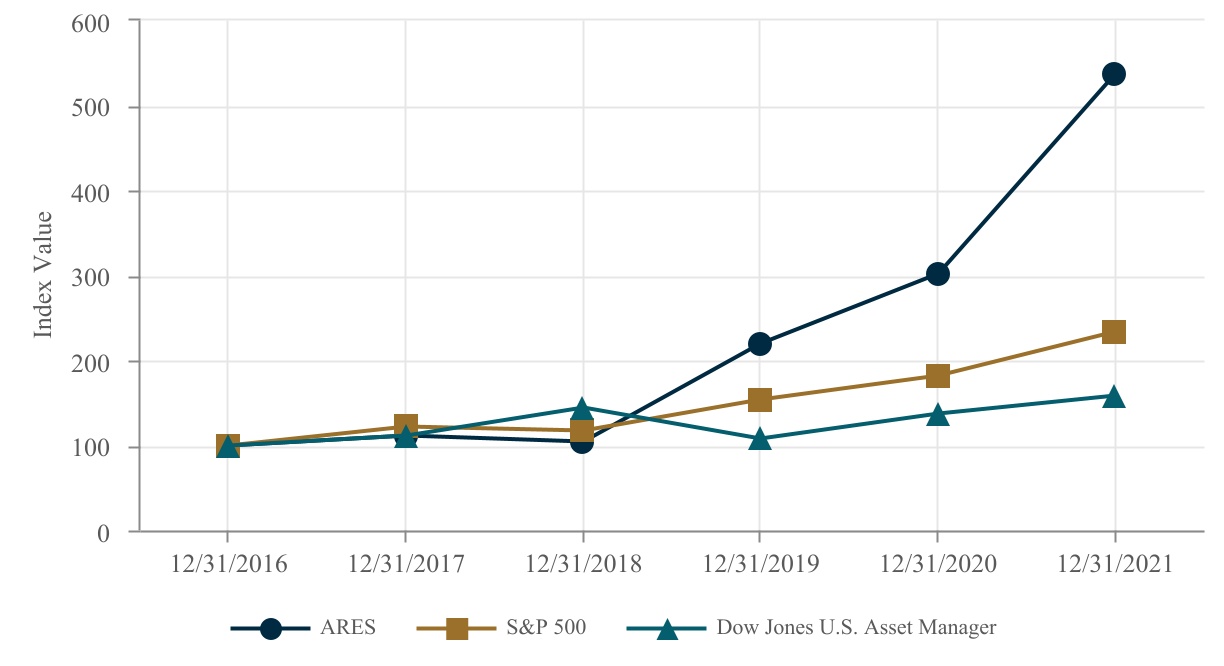Click the ARES circle marker in the legend

point(271,628)
